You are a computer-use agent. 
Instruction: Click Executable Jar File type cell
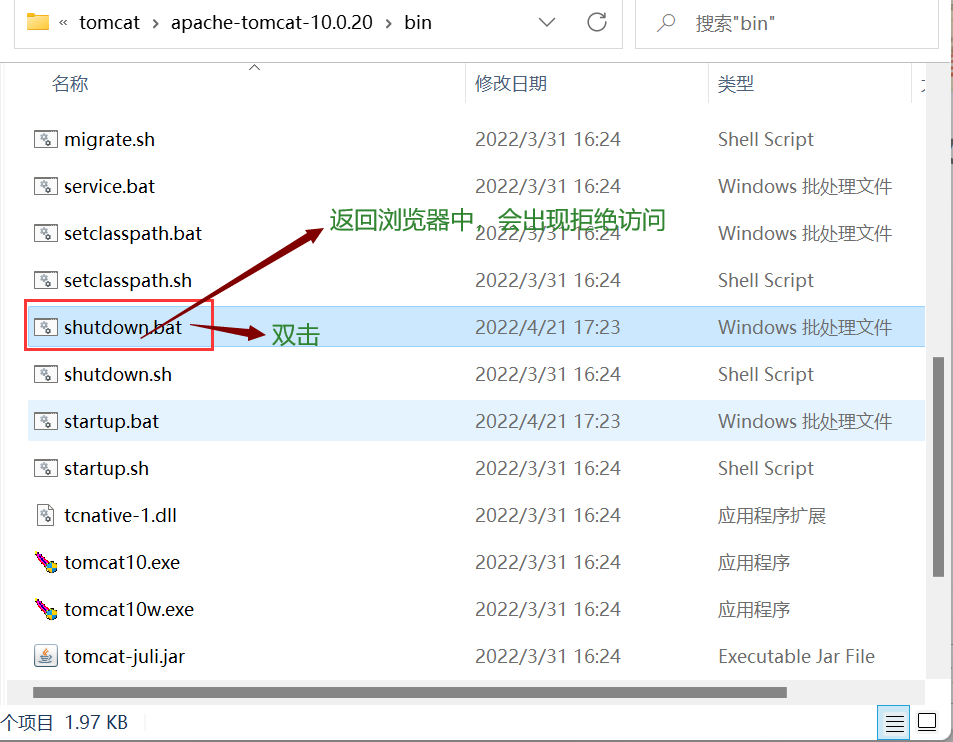[x=796, y=656]
